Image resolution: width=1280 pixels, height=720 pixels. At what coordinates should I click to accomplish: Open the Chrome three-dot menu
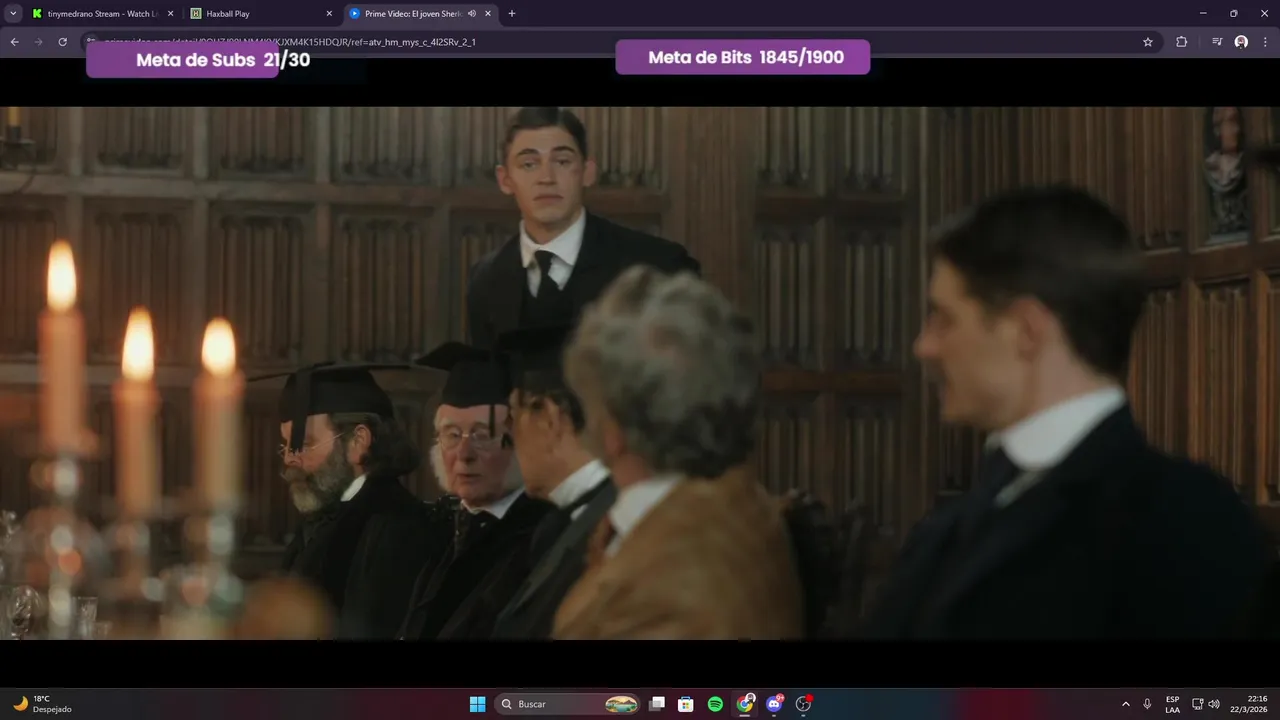coord(1265,42)
